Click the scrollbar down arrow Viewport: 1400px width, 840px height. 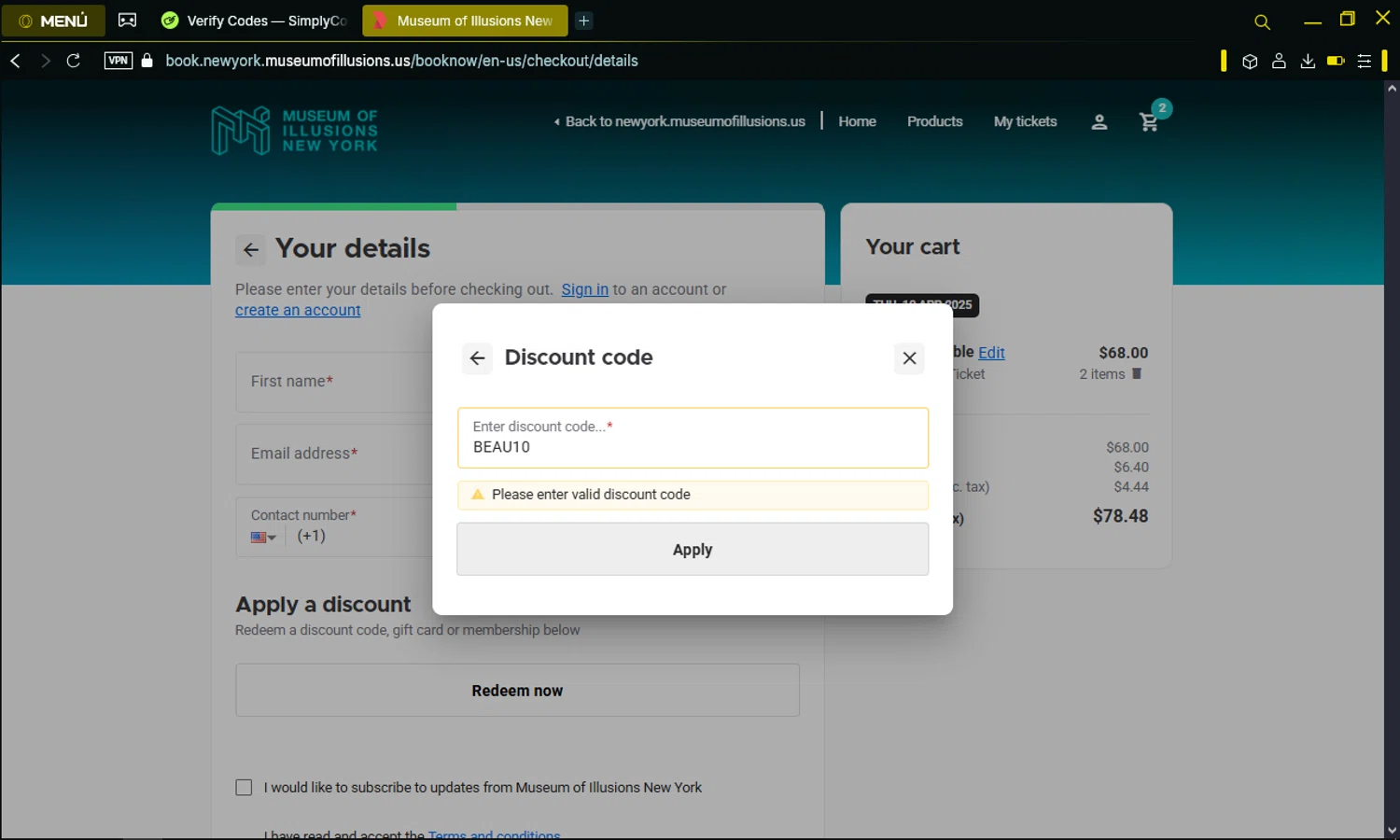(x=1392, y=831)
